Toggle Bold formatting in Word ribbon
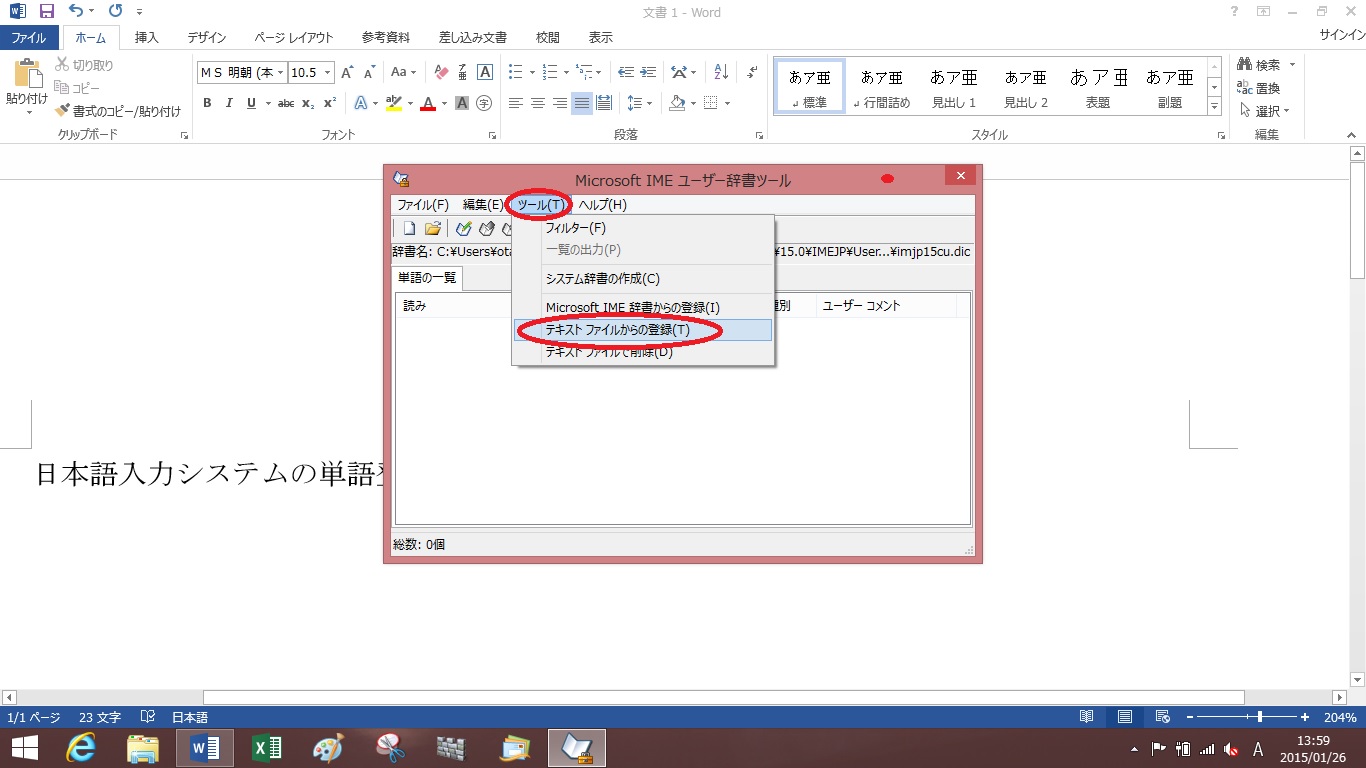Screen dimensions: 1366x768 207,103
